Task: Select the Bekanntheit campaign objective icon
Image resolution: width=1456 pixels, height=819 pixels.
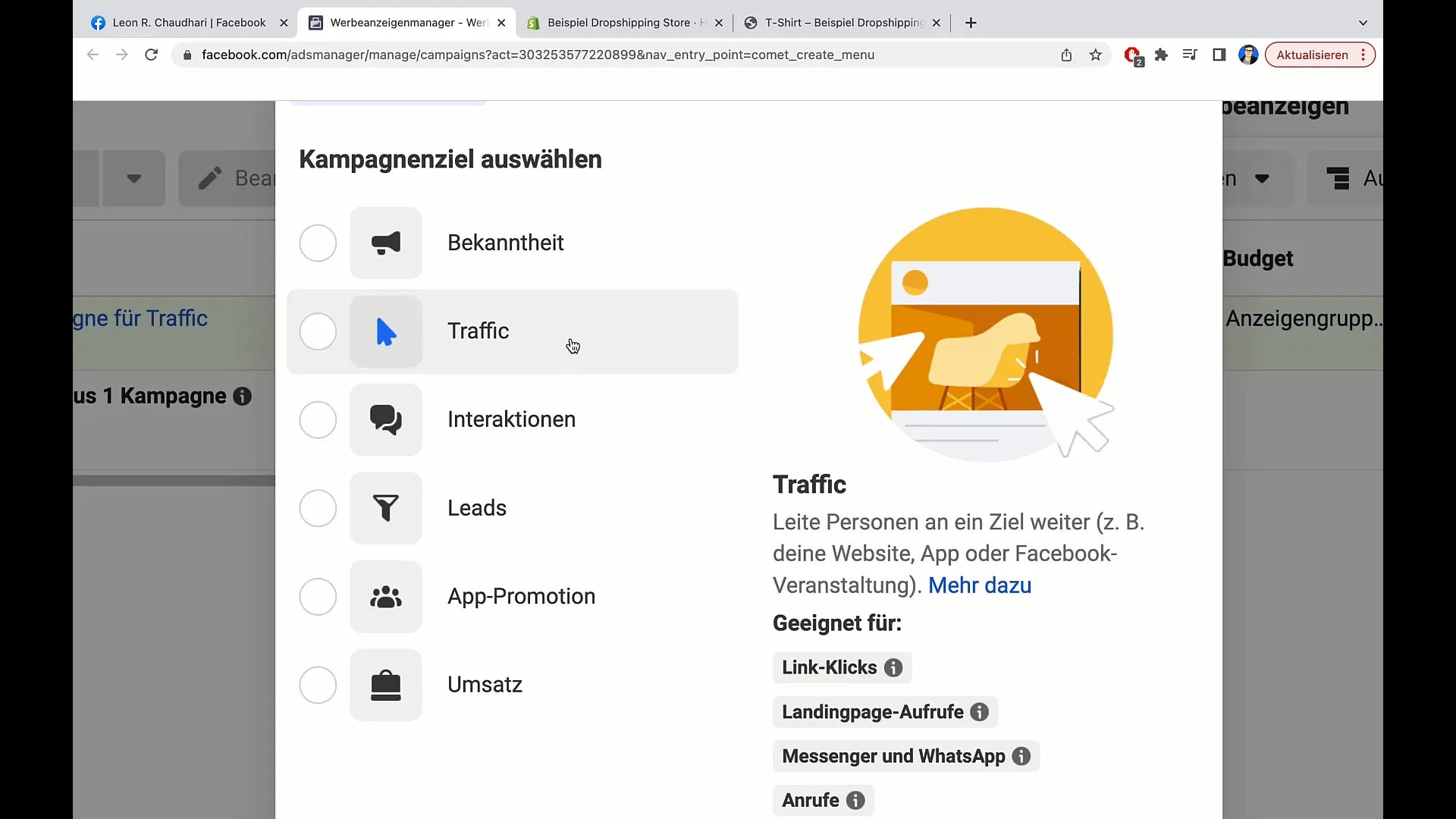Action: [x=385, y=242]
